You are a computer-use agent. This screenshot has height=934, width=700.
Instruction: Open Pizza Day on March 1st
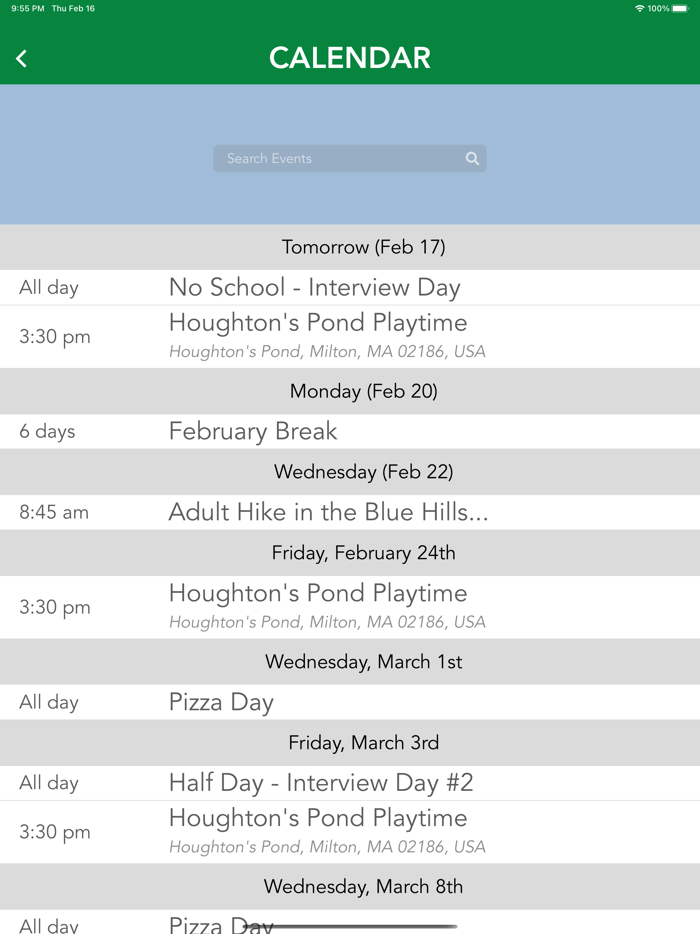tap(221, 702)
